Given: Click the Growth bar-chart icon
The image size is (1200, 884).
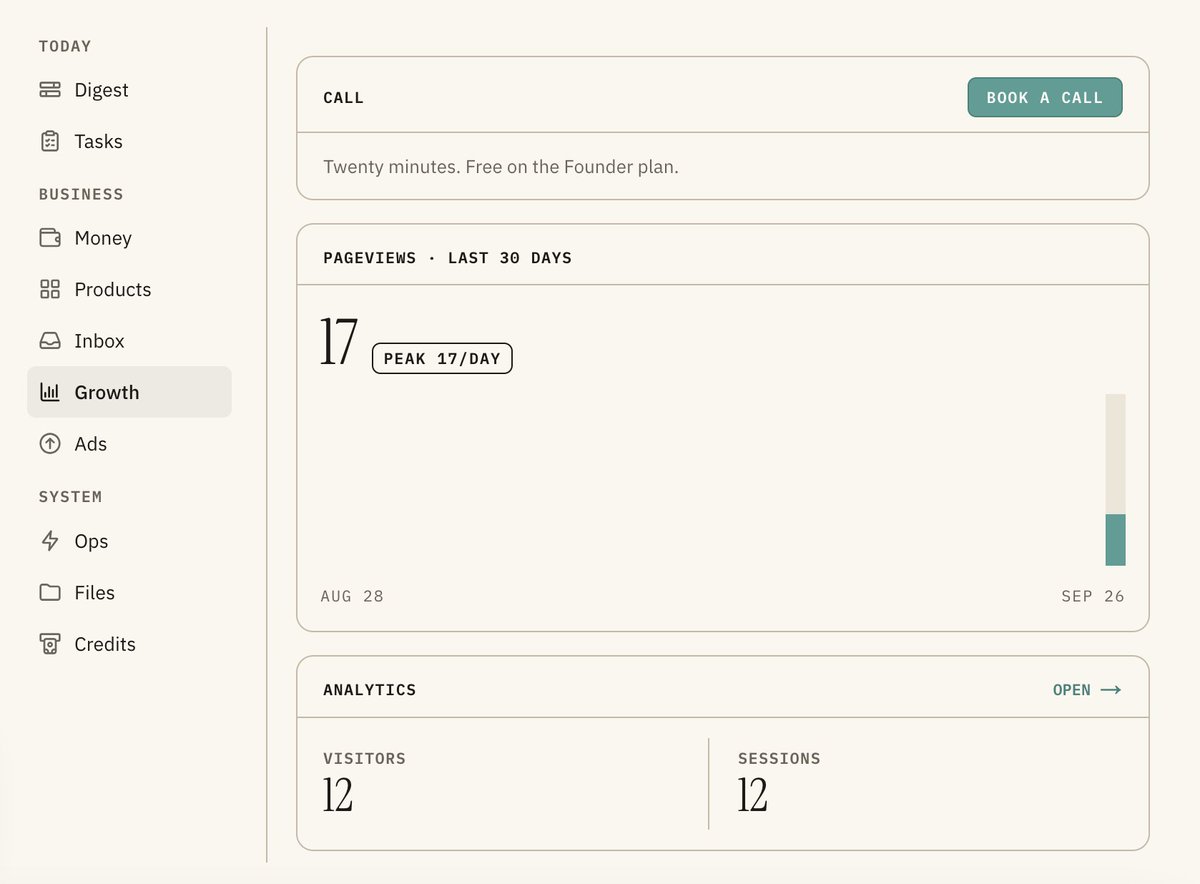Looking at the screenshot, I should click(x=50, y=392).
